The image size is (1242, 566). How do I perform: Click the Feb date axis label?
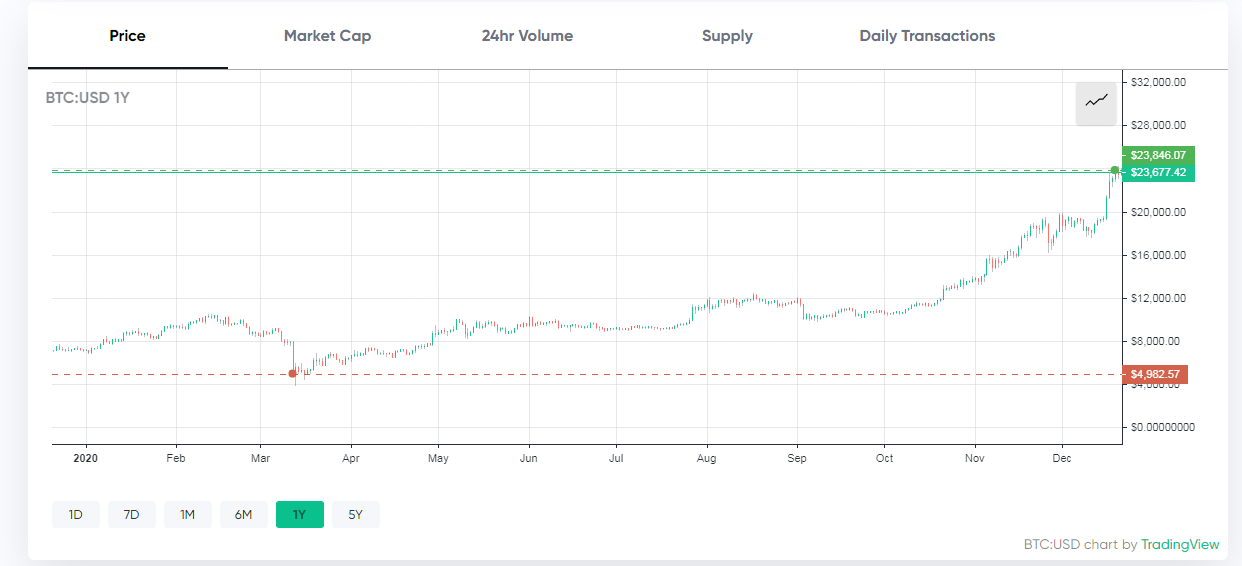click(176, 458)
